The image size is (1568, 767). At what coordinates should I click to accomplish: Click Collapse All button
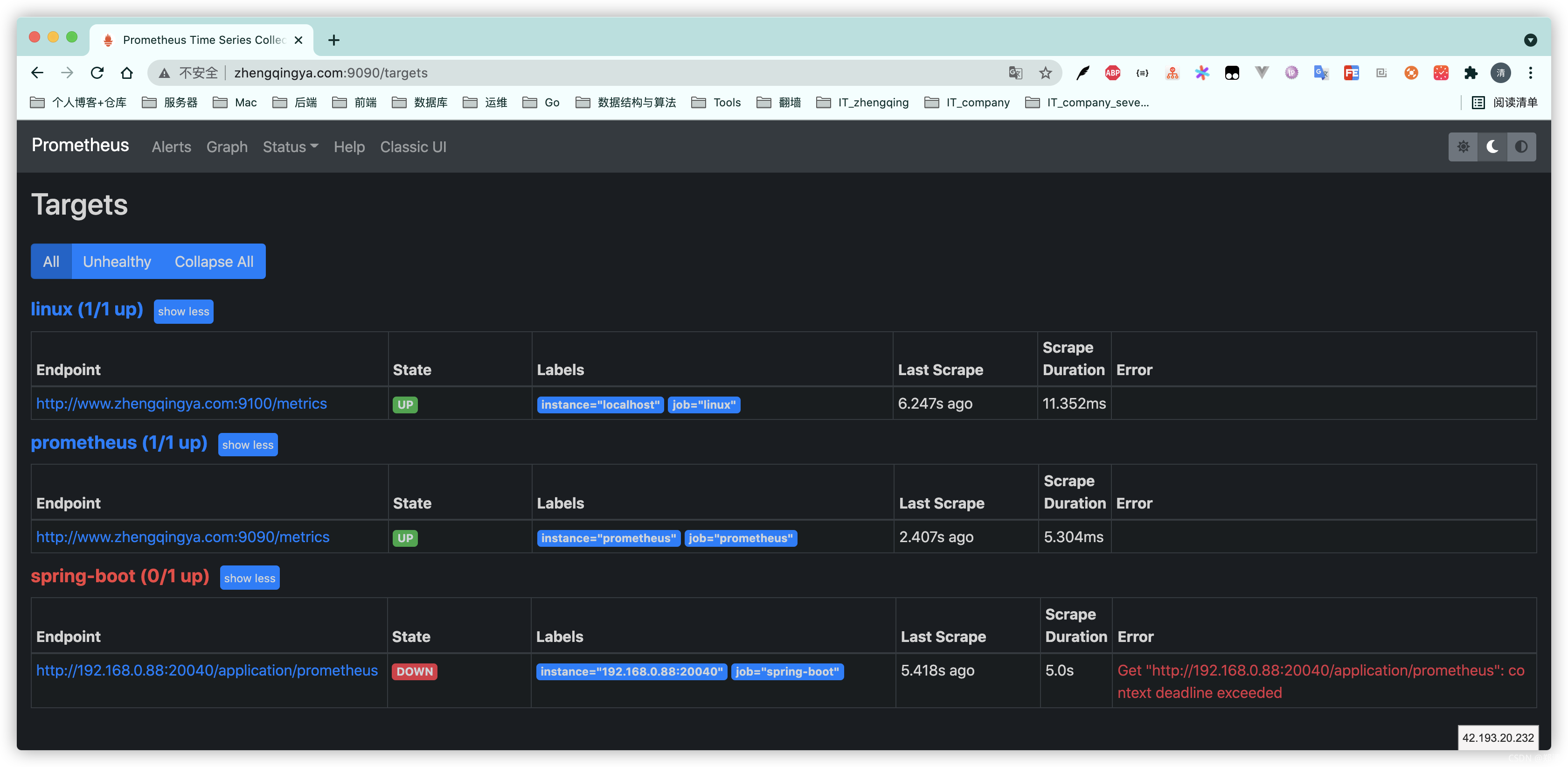click(x=214, y=262)
